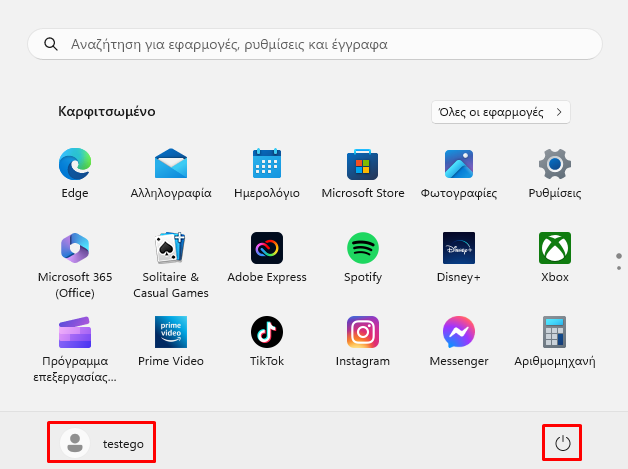Show Όλες οι εφαρμογές list
Screen dimensions: 628x469
point(501,112)
